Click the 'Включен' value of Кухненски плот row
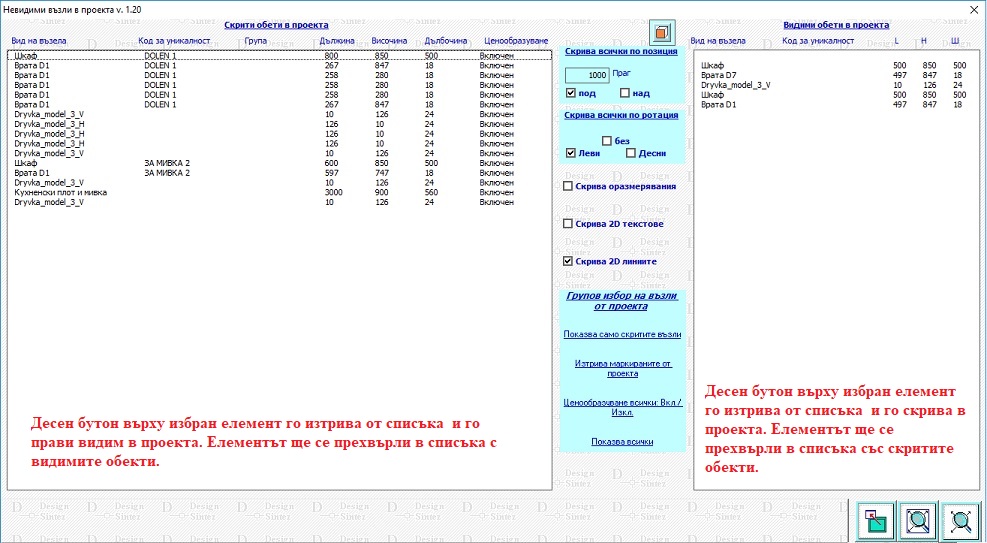This screenshot has height=543, width=987. 497,192
